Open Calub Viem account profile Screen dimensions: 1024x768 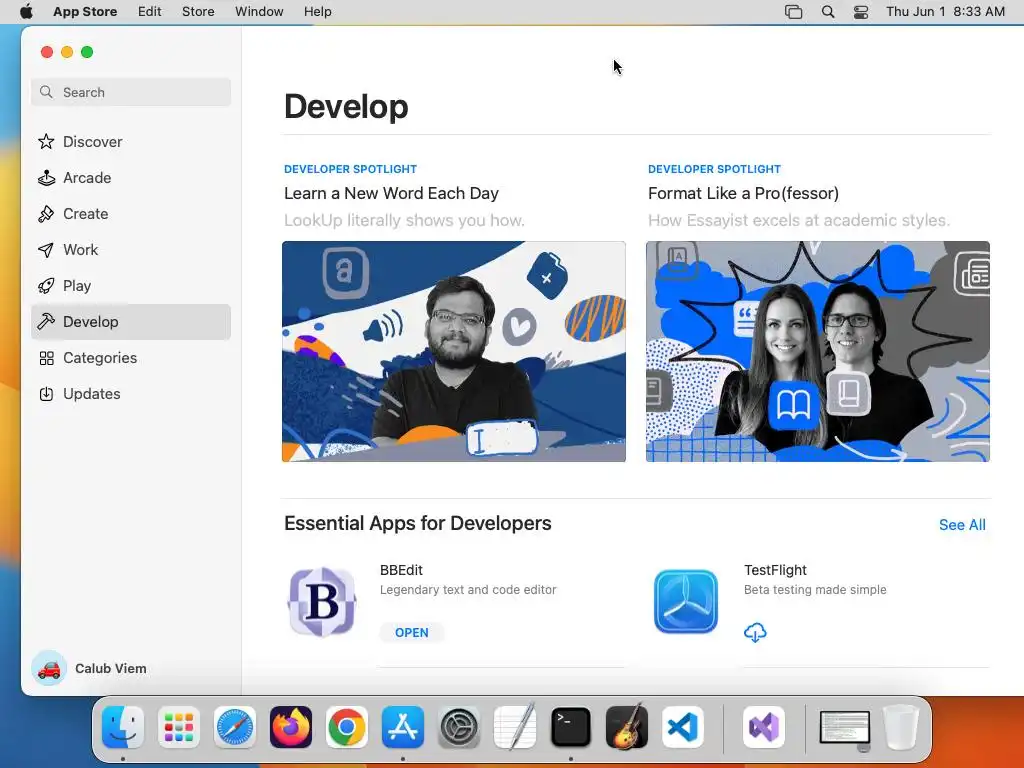[89, 668]
